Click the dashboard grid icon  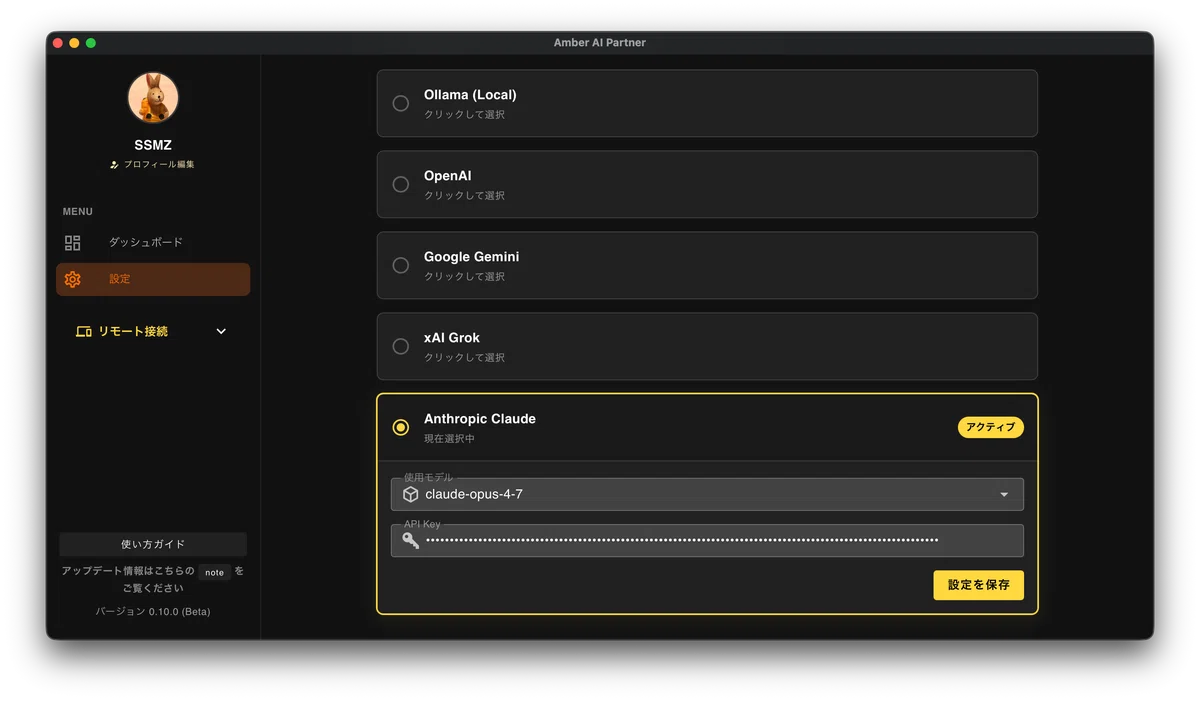pyautogui.click(x=72, y=243)
